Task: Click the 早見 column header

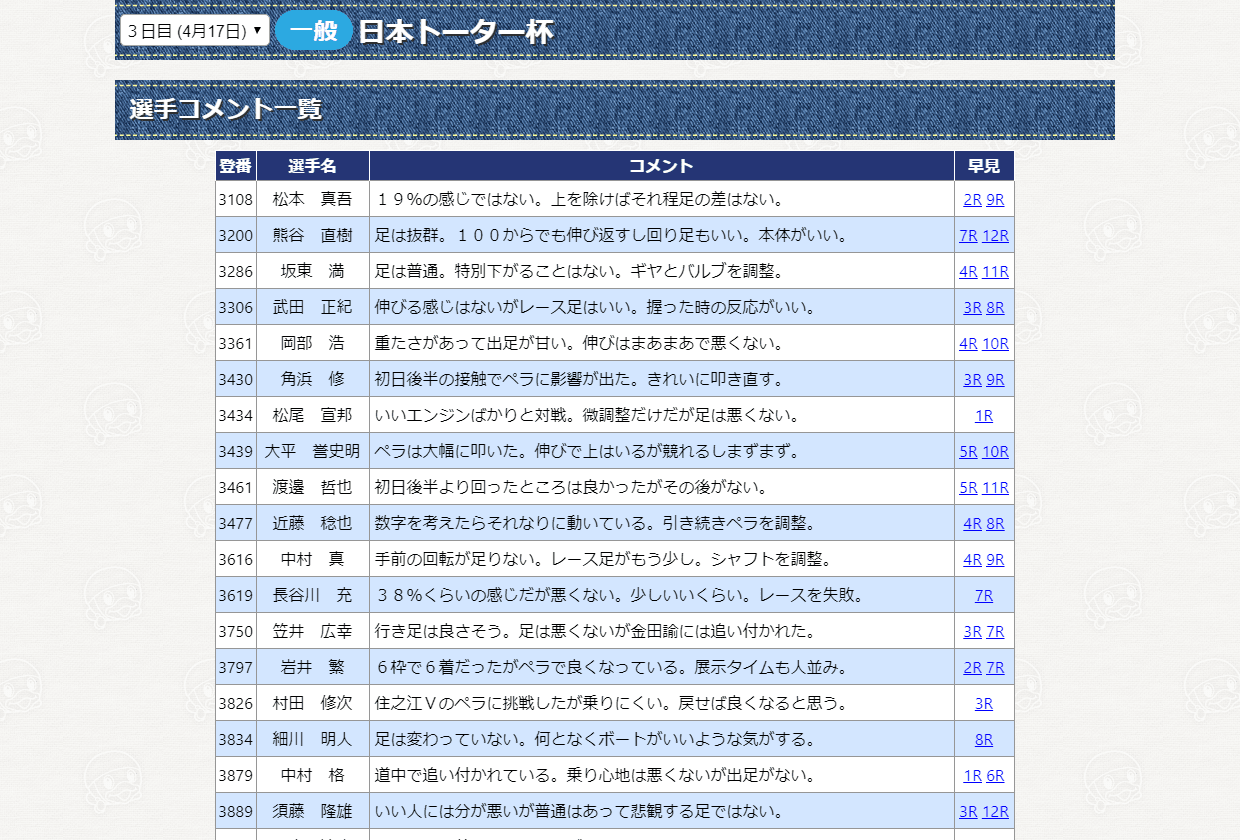Action: (984, 166)
